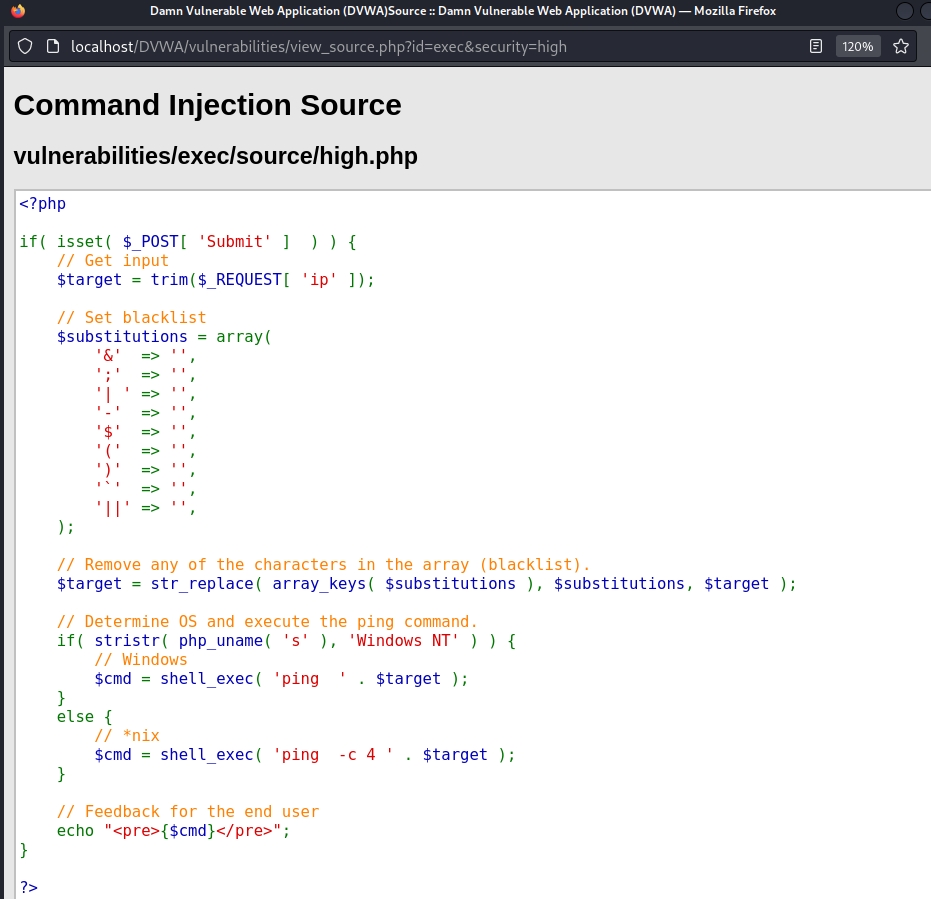The height and width of the screenshot is (899, 931).
Task: Click the 'Windows NT' string in code
Action: (x=400, y=641)
